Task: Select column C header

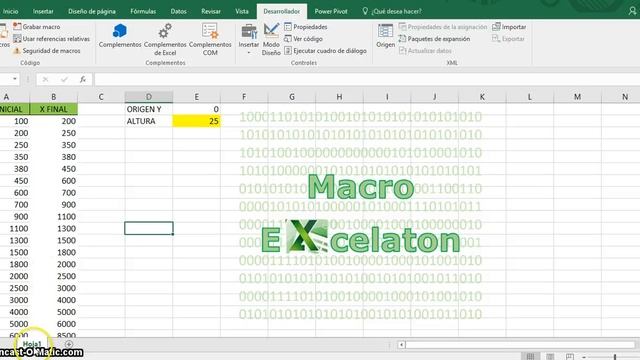Action: (101, 97)
